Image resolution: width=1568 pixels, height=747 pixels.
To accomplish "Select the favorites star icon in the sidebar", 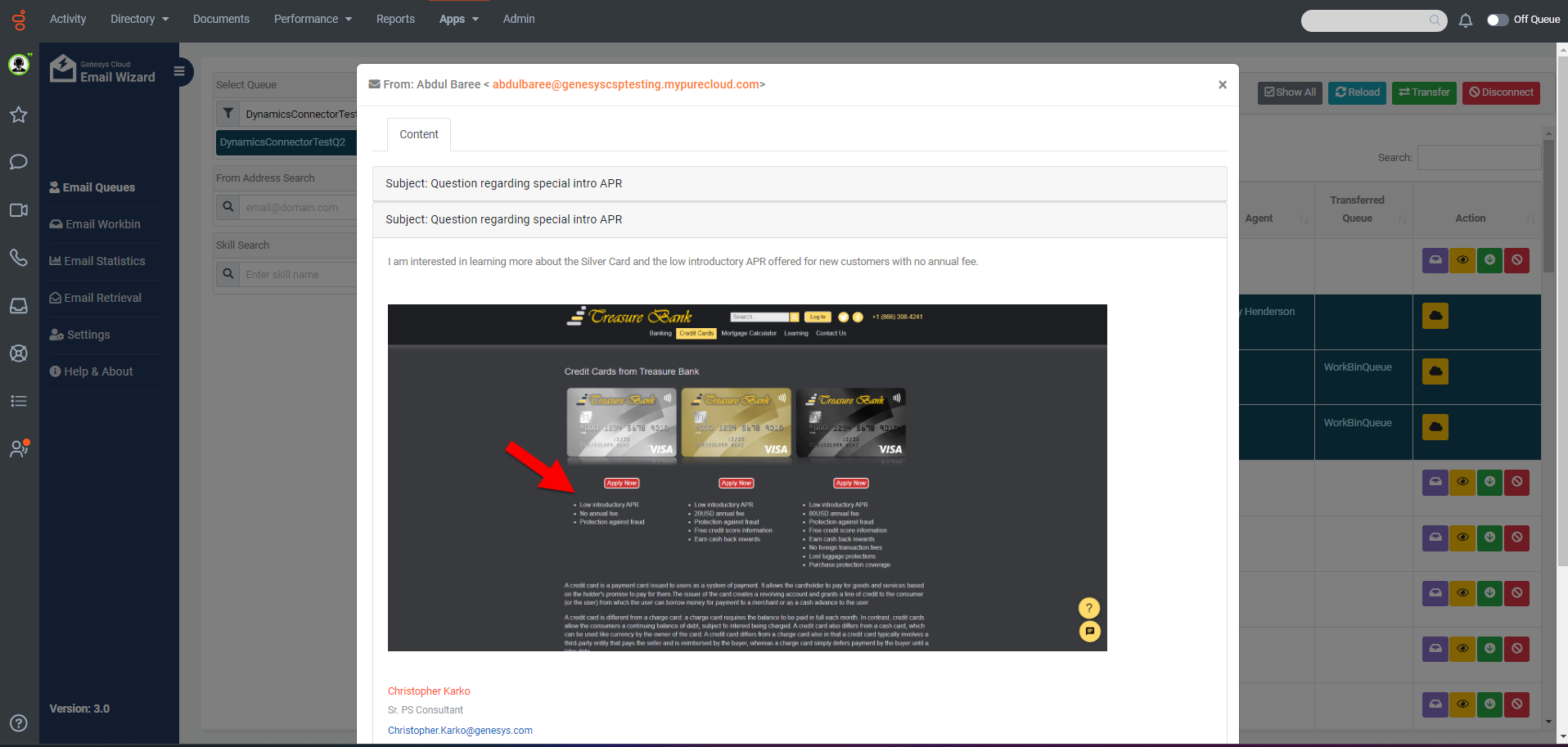I will (x=18, y=115).
